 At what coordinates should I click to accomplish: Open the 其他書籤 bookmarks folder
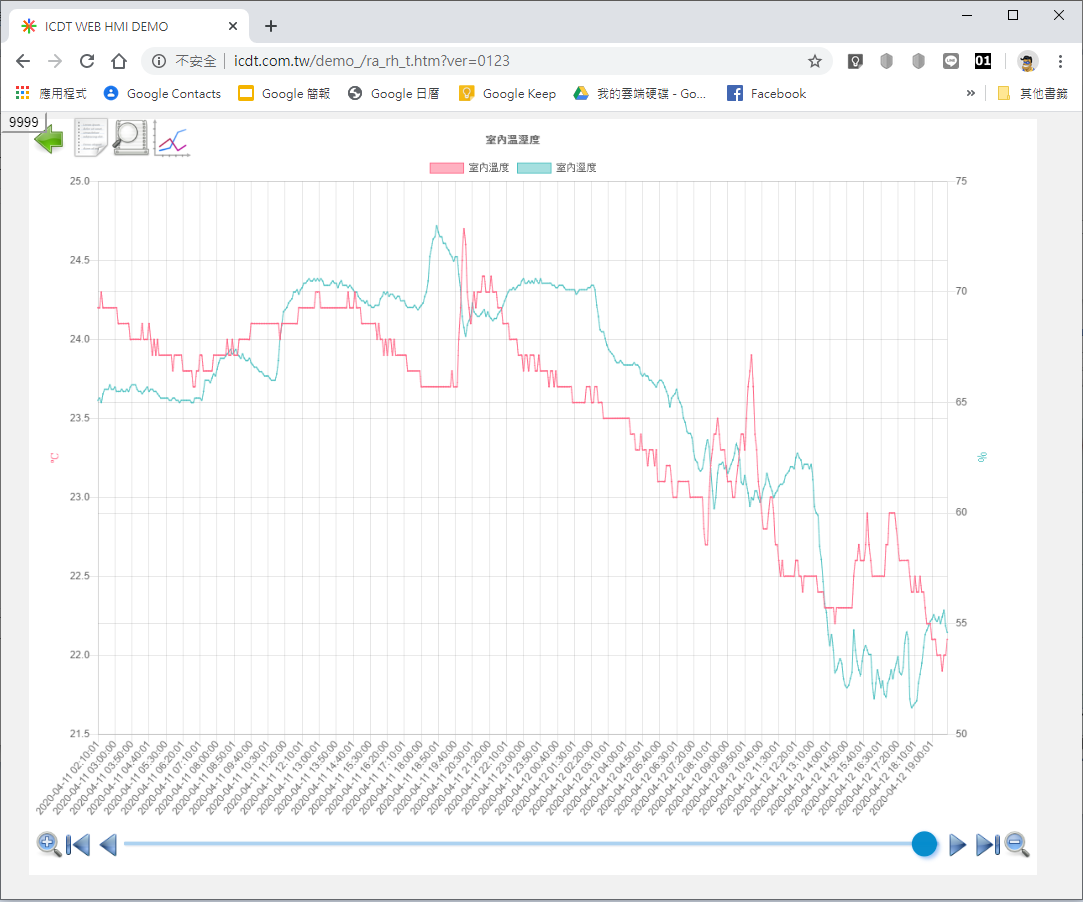click(x=1032, y=93)
